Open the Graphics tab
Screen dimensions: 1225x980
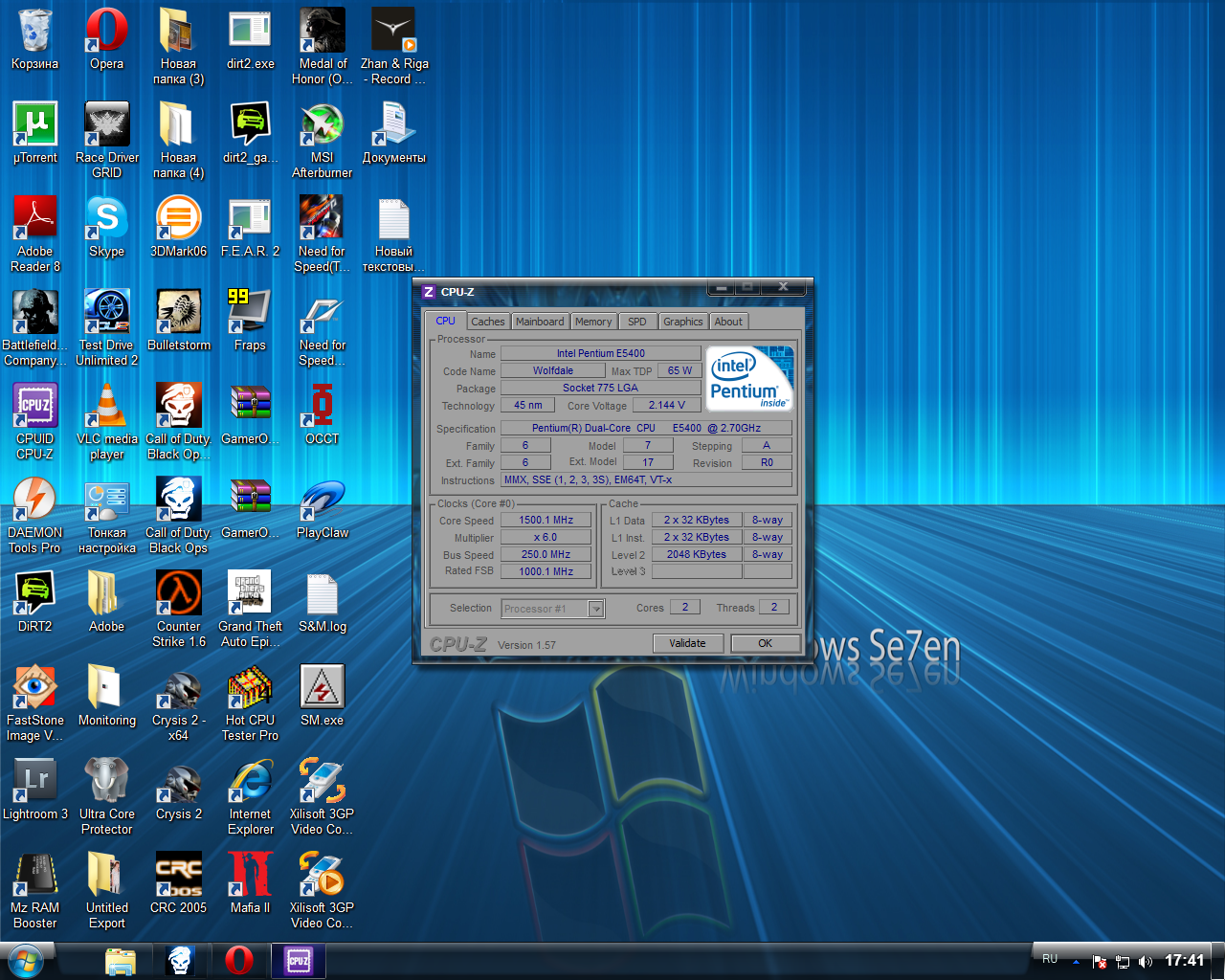682,322
